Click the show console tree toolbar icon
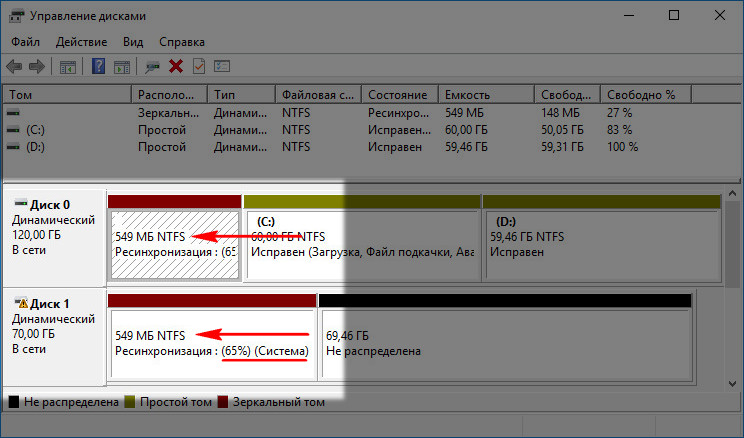Image resolution: width=744 pixels, height=438 pixels. click(68, 66)
